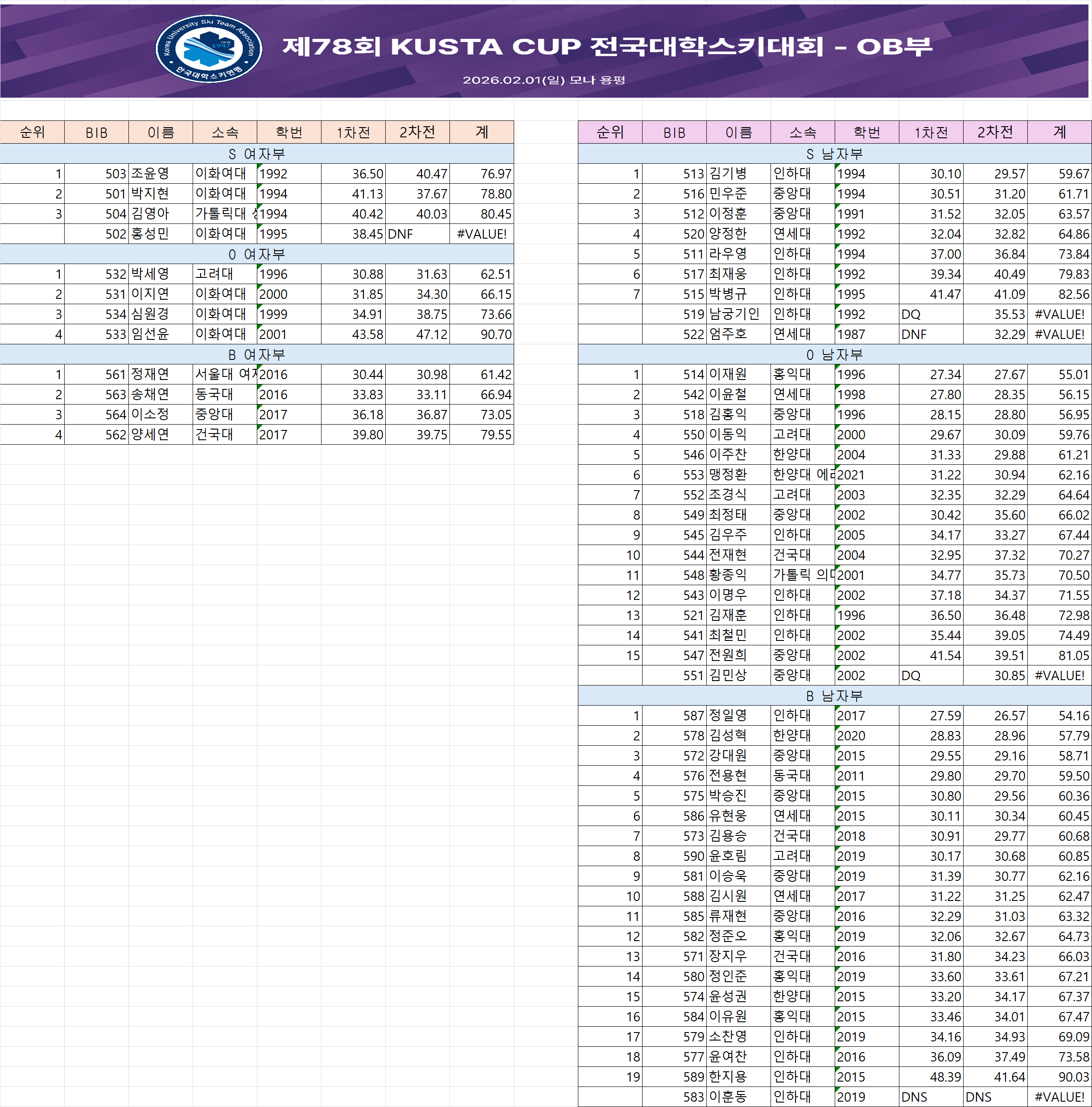Click the date subtitle 2026.02.01 모나 용평
Viewport: 1092px width, 1107px height.
544,80
